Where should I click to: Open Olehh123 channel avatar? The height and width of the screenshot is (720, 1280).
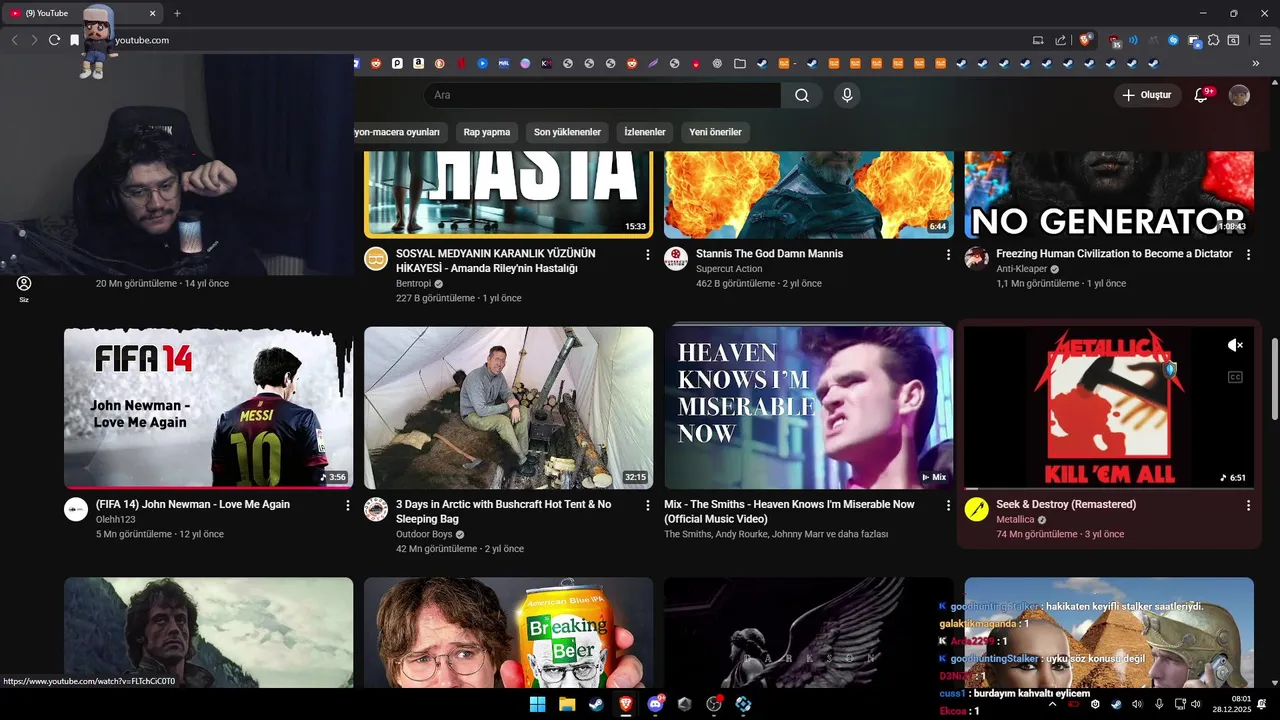click(76, 509)
